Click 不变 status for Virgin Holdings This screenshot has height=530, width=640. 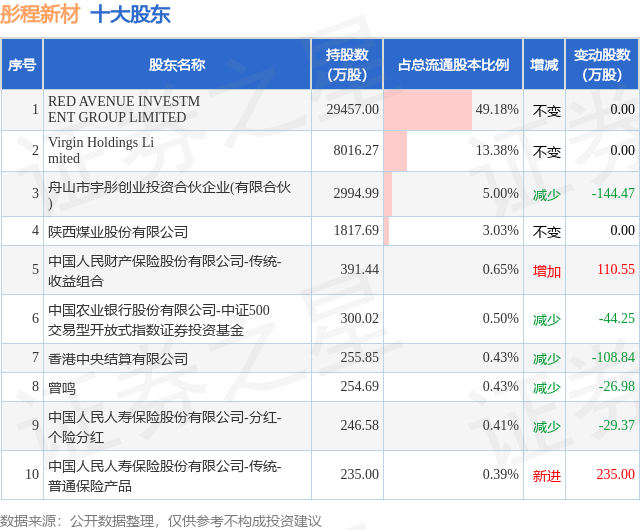click(x=547, y=151)
